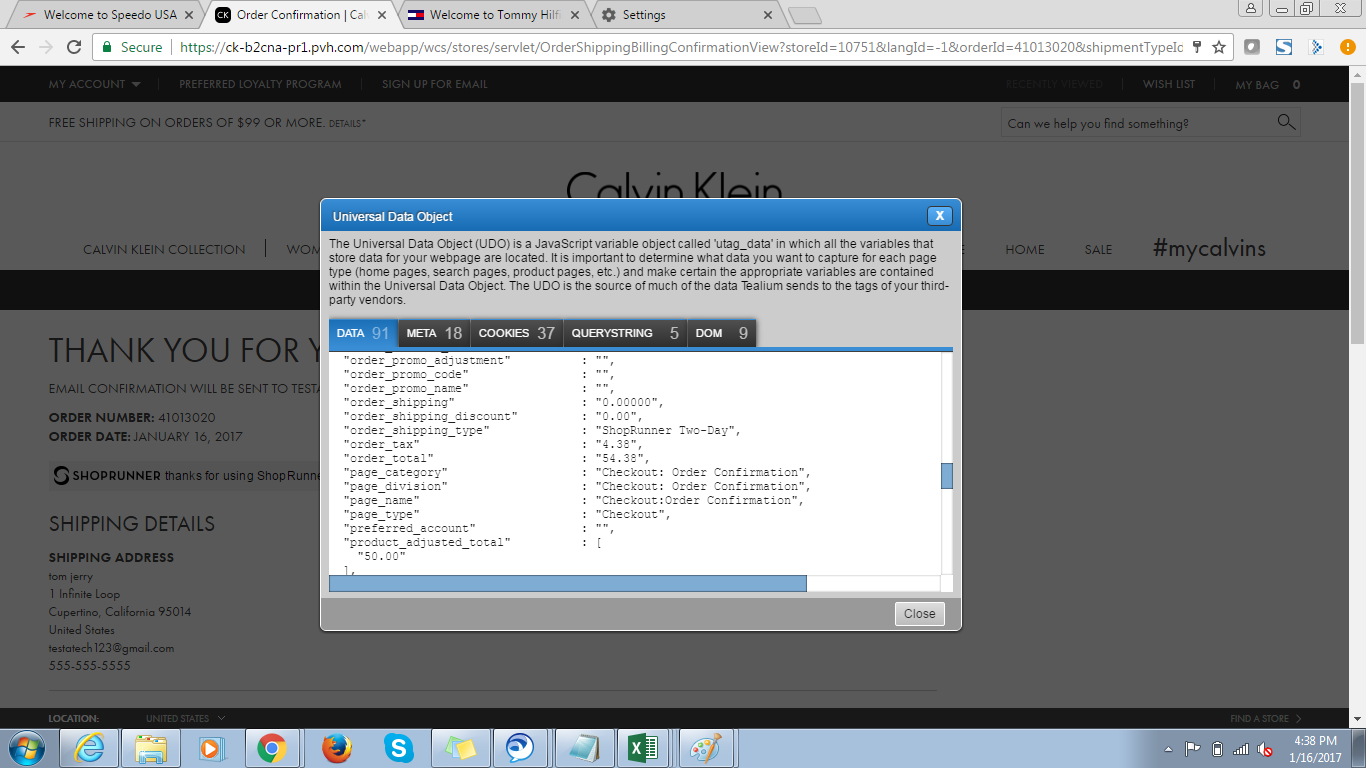Screen dimensions: 1366x768
Task: Click the browser back arrow
Action: 18,47
